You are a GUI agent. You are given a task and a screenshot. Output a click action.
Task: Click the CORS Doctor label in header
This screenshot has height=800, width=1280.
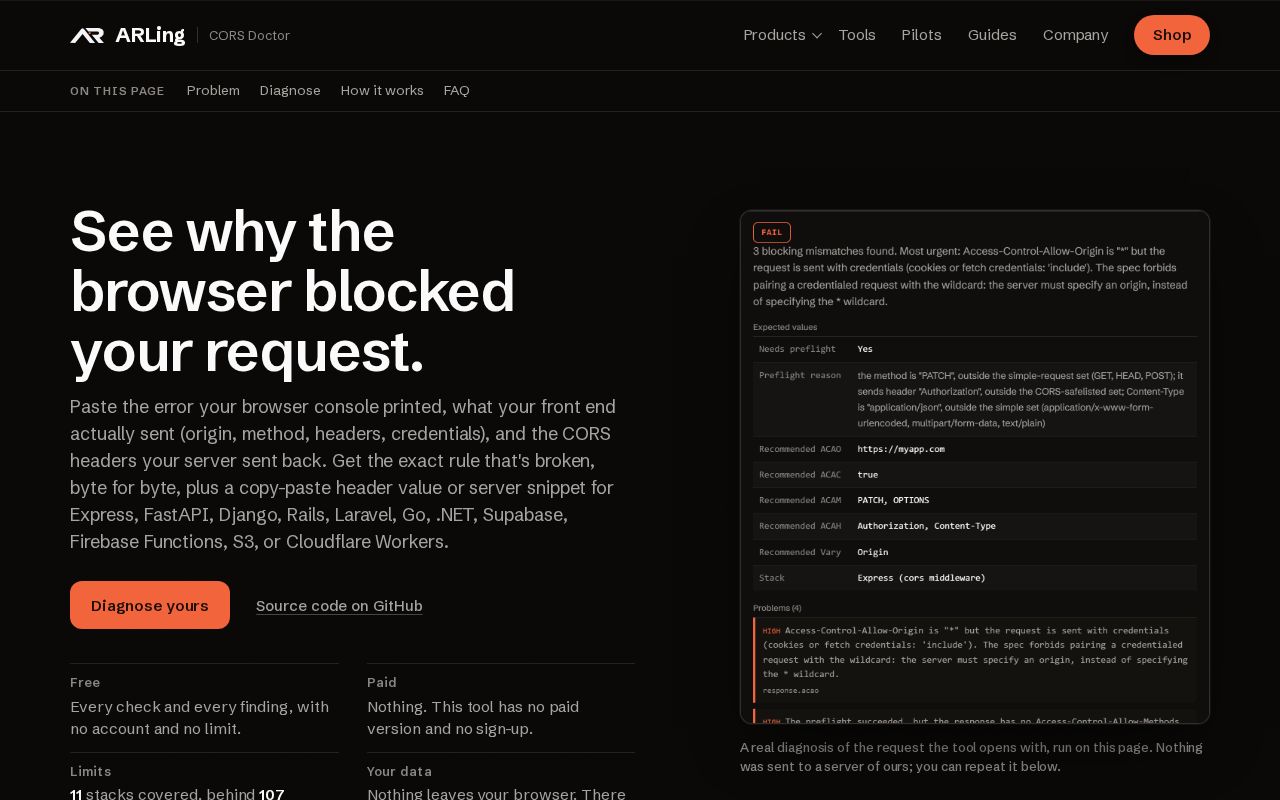tap(249, 35)
